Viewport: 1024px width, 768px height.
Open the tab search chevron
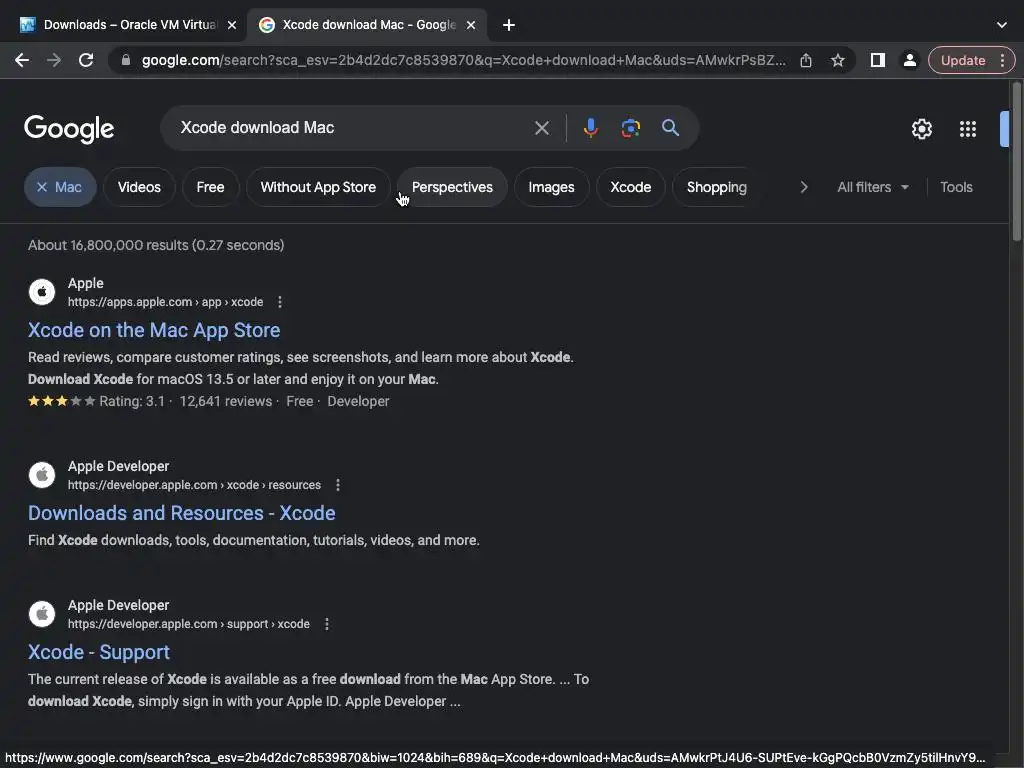pos(1002,25)
